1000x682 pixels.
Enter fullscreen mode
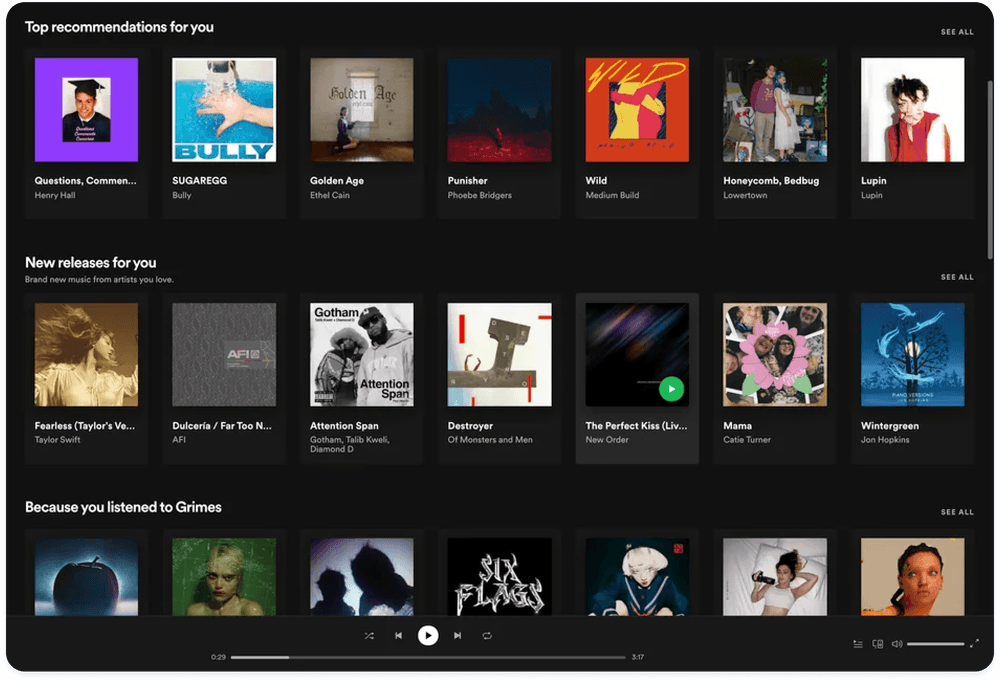point(974,643)
